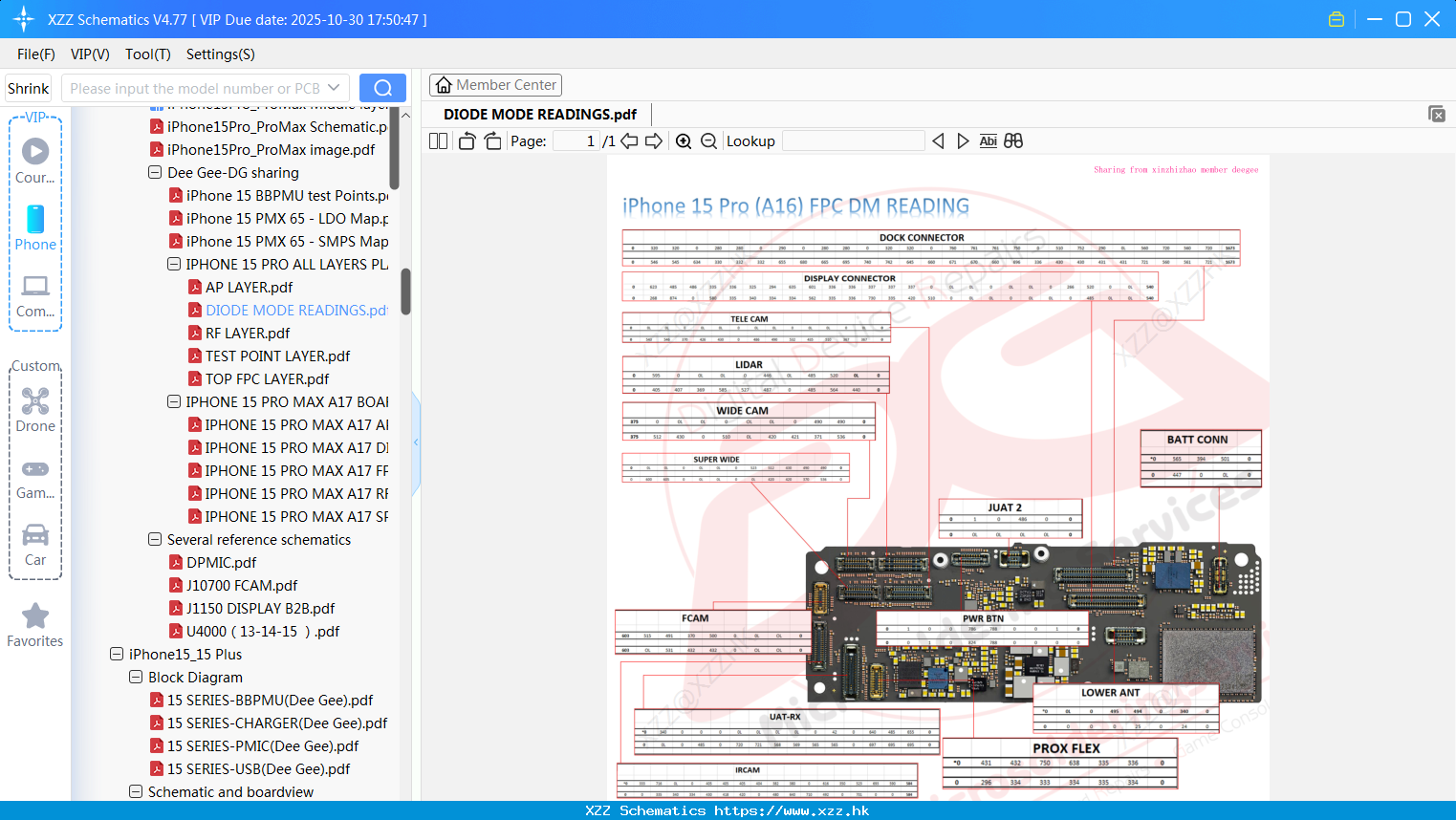The image size is (1456, 820).
Task: Collapse the IPHONE 15 PRO MAX A17 folder
Action: point(174,402)
